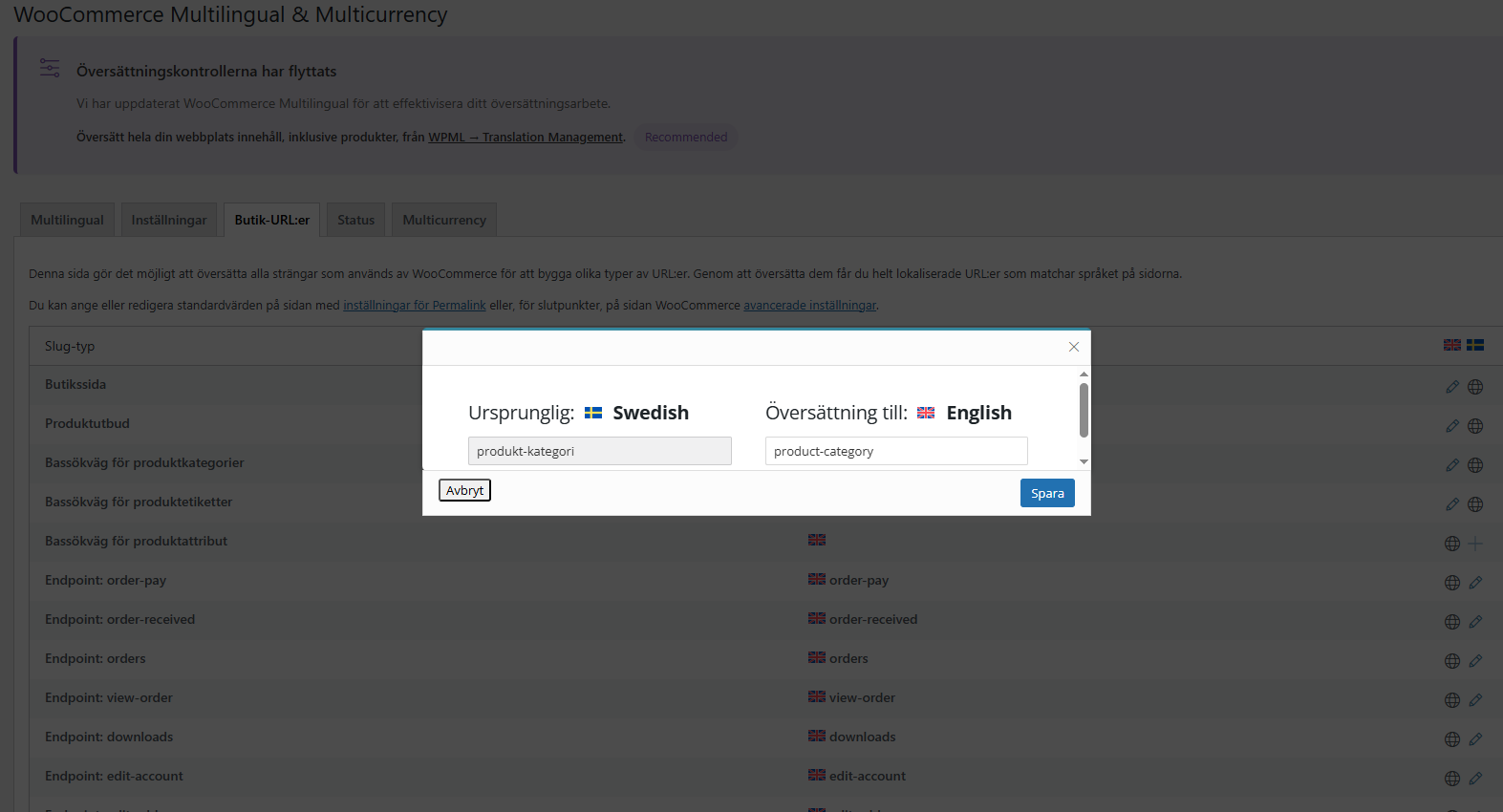This screenshot has height=812, width=1503.
Task: Click Bassökväg för produktattribut label
Action: (136, 541)
